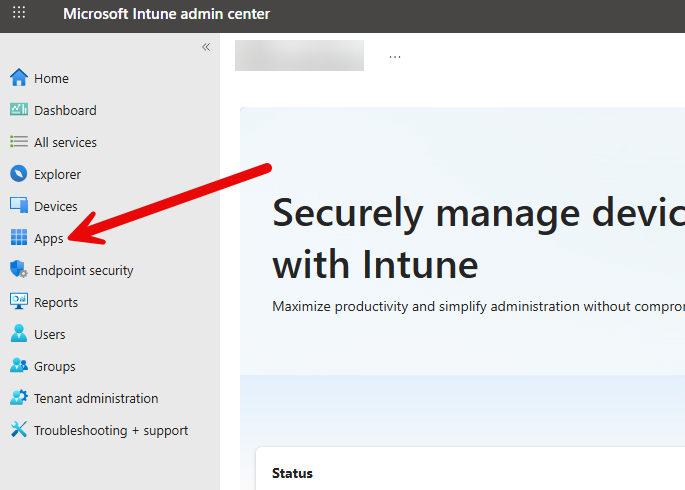The image size is (685, 490).
Task: Click the Groups people icon
Action: pyautogui.click(x=18, y=366)
